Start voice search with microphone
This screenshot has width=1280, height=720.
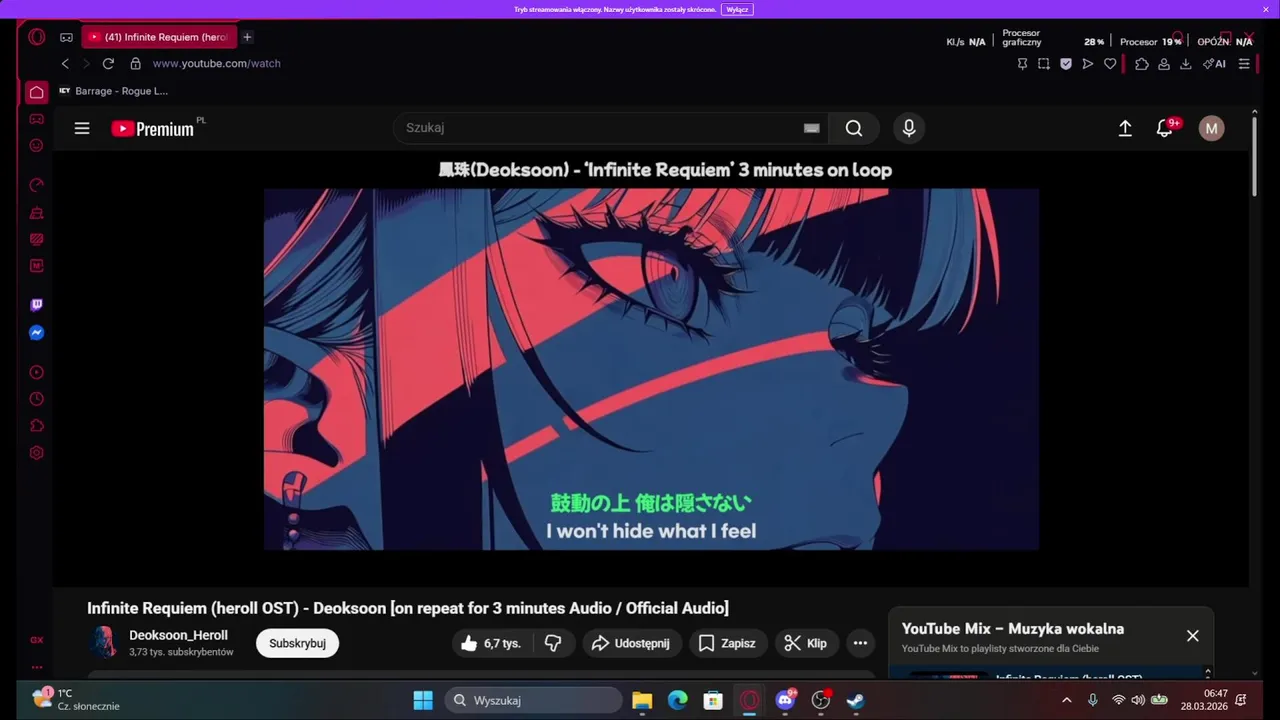[x=908, y=128]
